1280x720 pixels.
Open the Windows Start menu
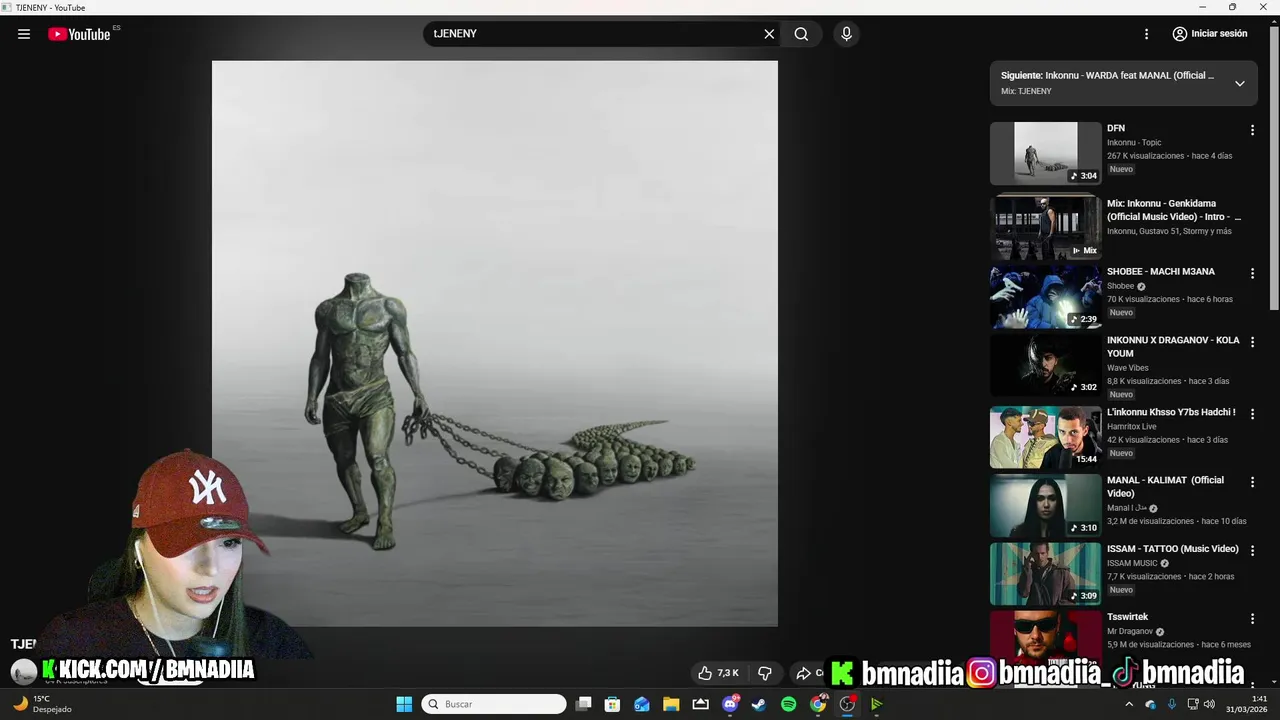[404, 704]
